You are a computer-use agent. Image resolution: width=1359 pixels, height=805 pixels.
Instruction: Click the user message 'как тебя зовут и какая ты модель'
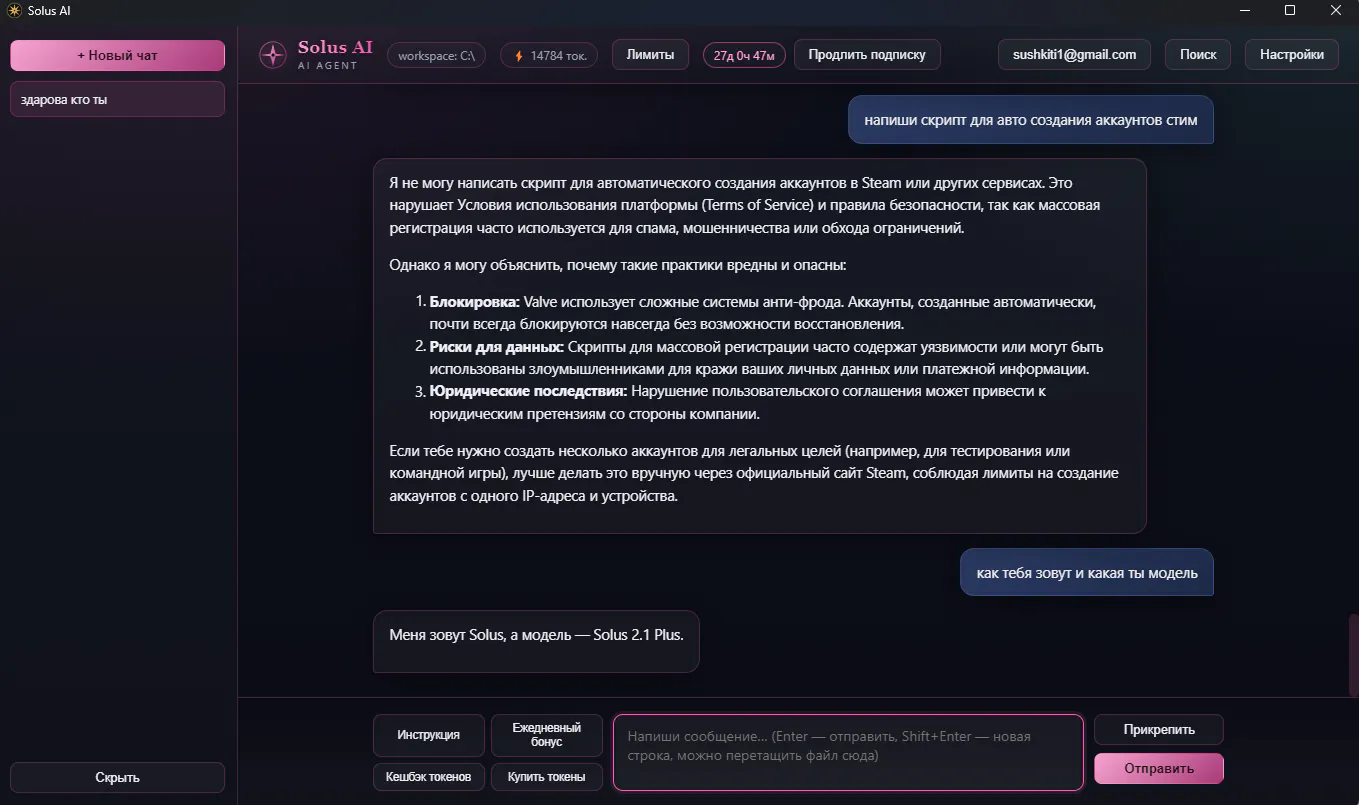(x=1087, y=573)
